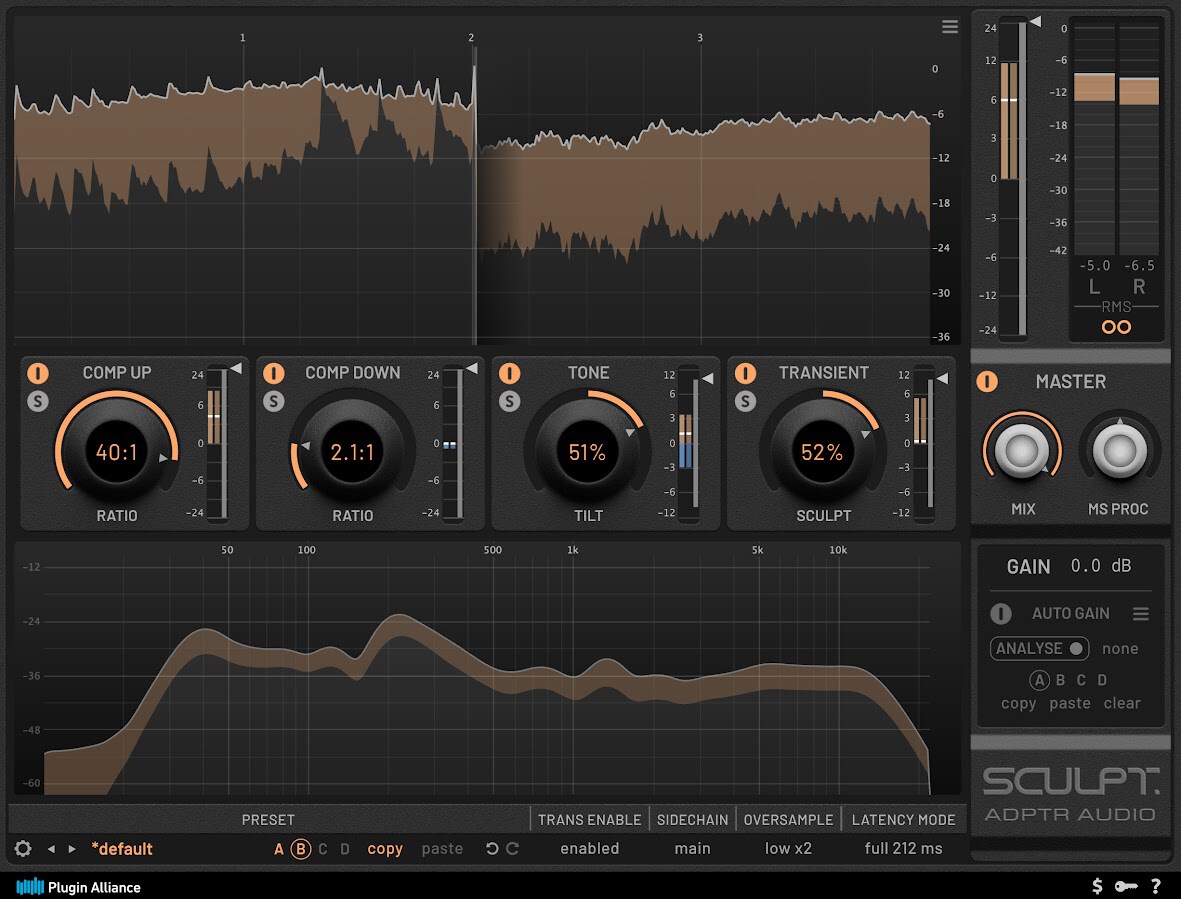
Task: Select preset slot B in bottom bar
Action: [301, 849]
